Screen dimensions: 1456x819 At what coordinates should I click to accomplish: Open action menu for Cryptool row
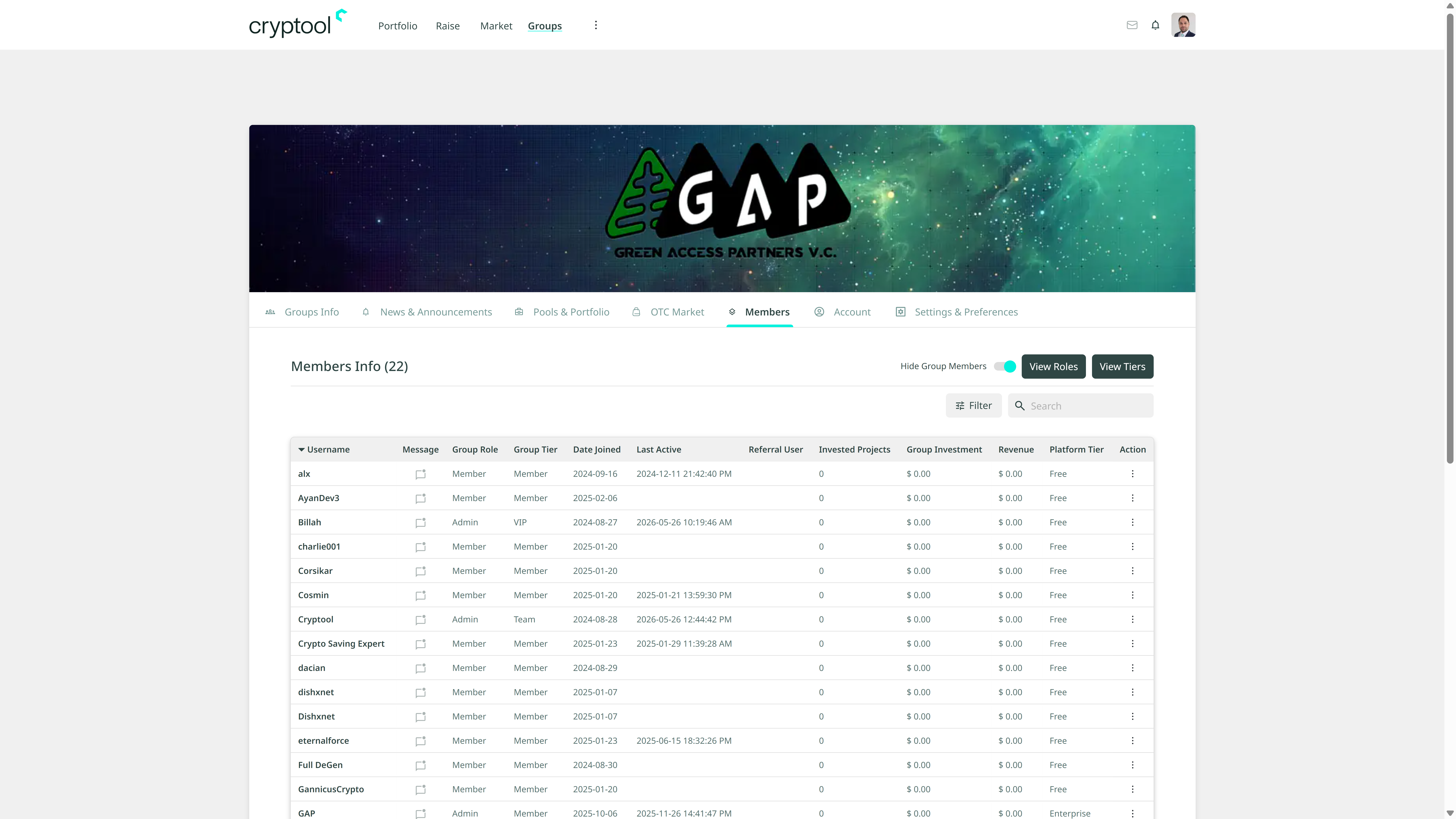pos(1133,620)
